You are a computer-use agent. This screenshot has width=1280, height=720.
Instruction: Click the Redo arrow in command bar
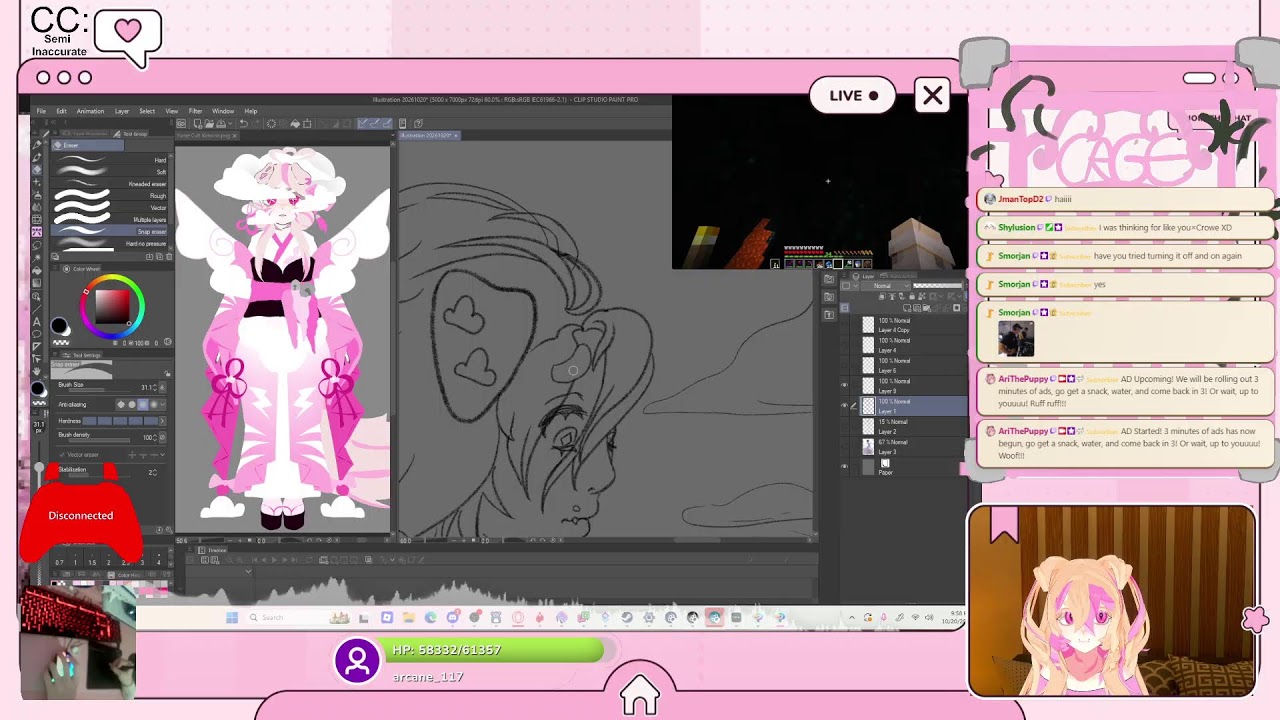[255, 124]
